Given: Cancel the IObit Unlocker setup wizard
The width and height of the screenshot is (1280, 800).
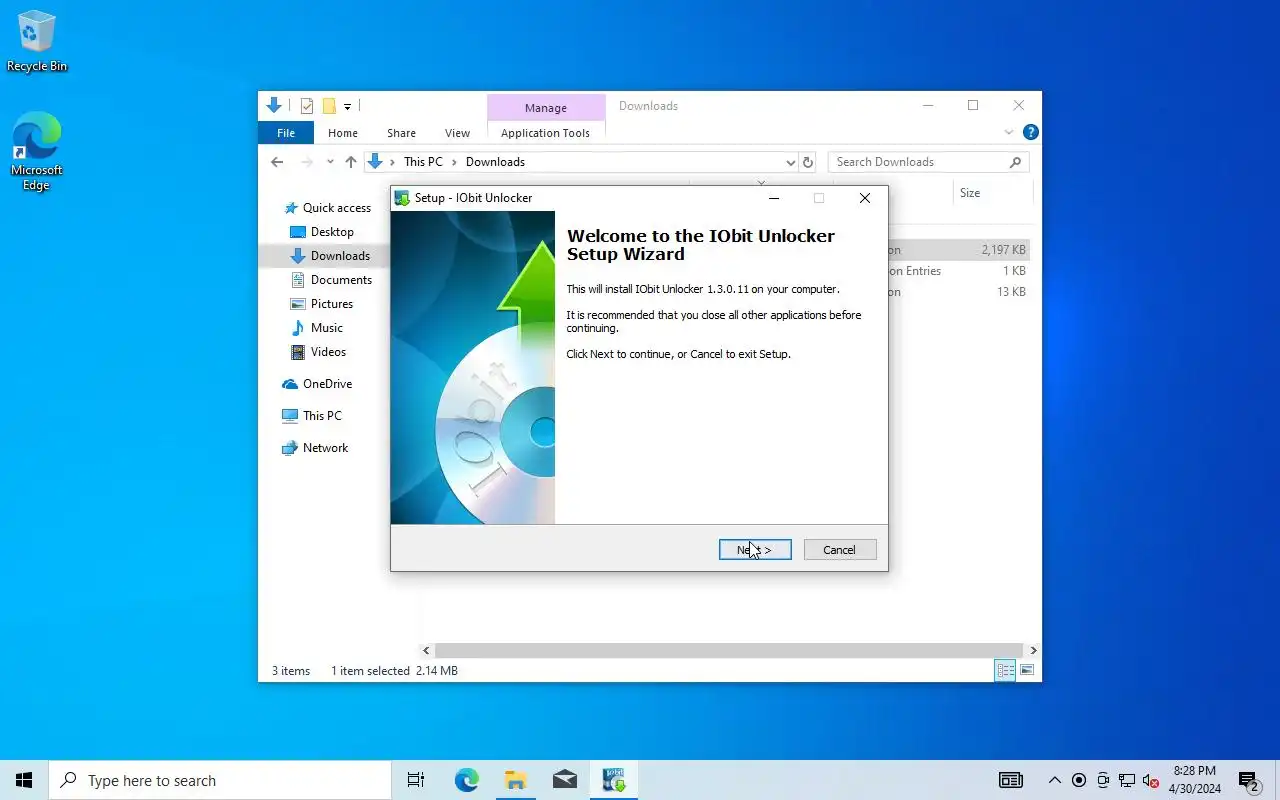Looking at the screenshot, I should coord(840,550).
